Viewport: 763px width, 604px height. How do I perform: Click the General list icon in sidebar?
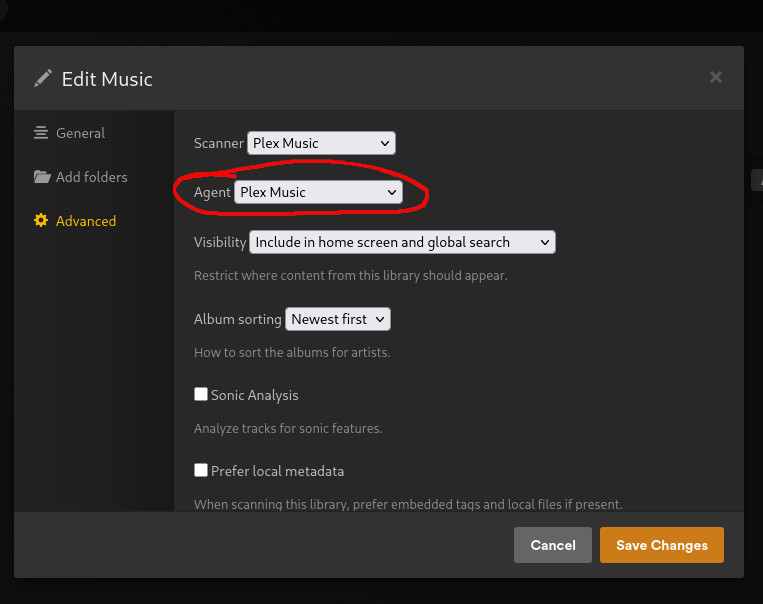41,133
